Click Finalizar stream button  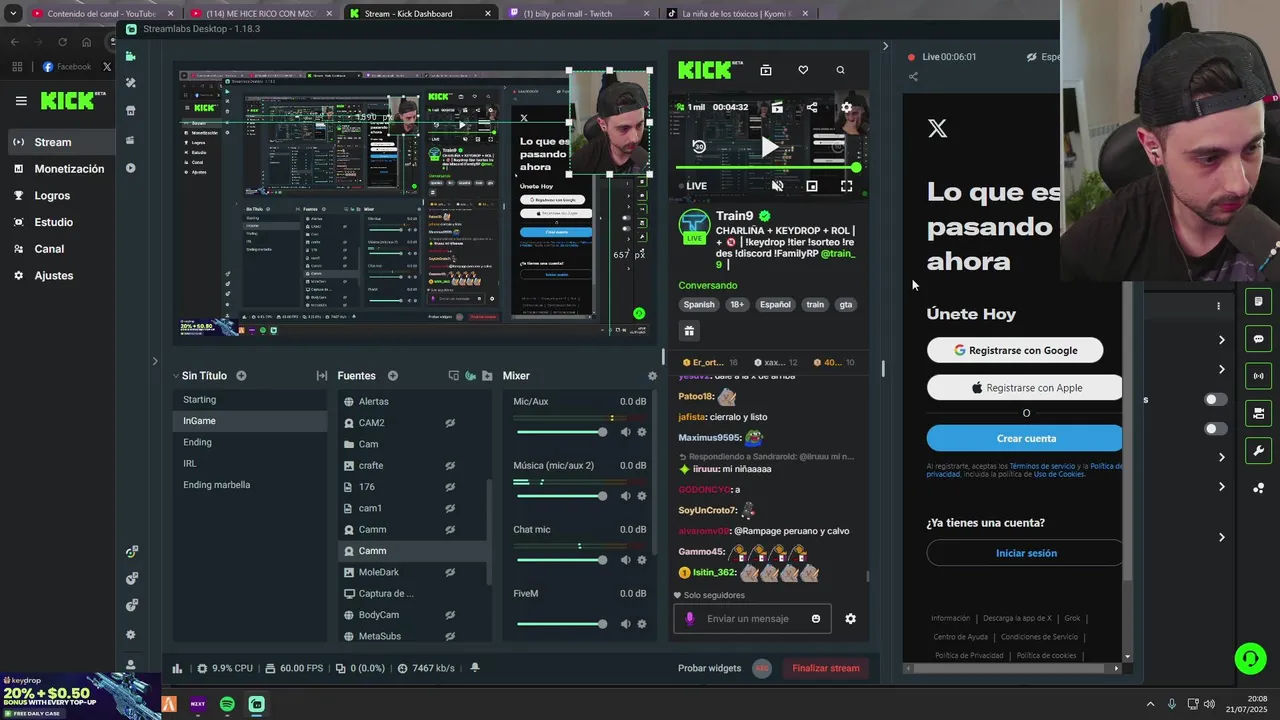826,668
